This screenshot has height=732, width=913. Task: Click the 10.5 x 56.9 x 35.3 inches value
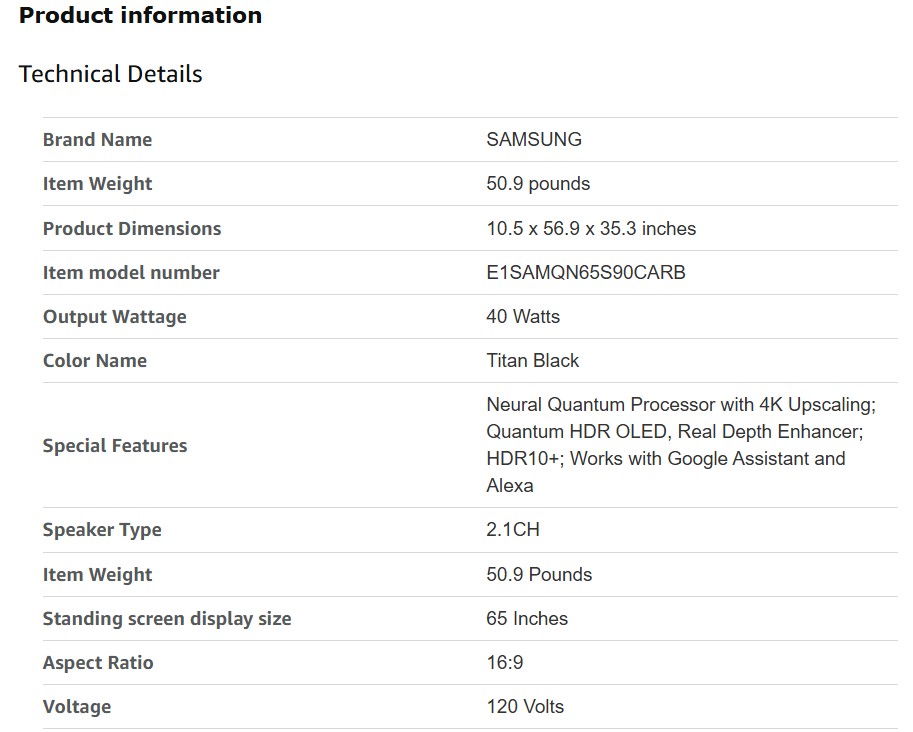tap(591, 228)
